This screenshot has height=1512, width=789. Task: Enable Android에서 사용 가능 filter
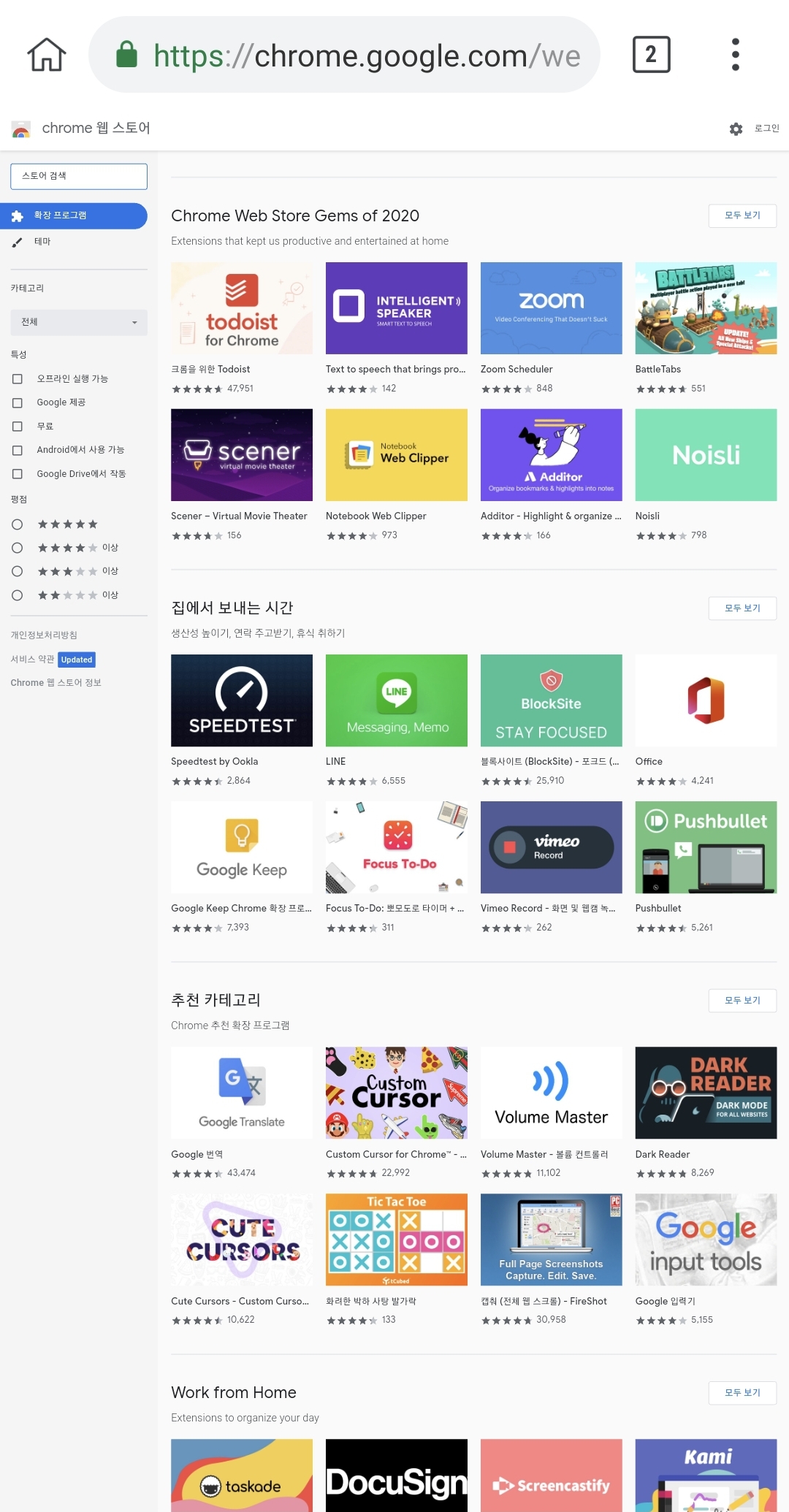point(18,450)
